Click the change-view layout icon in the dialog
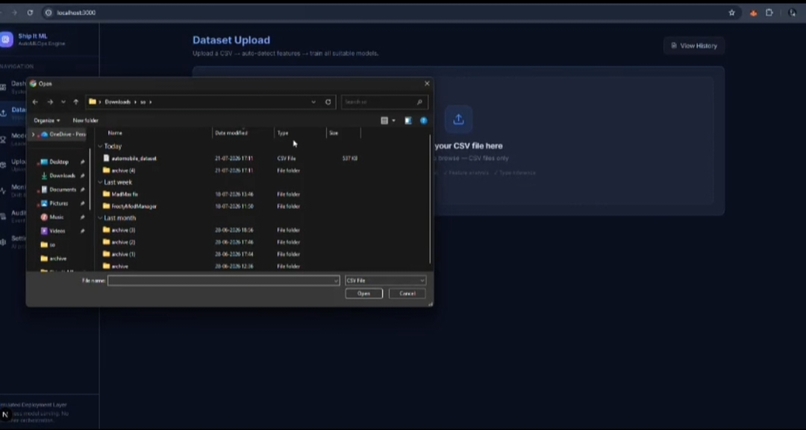Viewport: 806px width, 430px height. tap(384, 121)
